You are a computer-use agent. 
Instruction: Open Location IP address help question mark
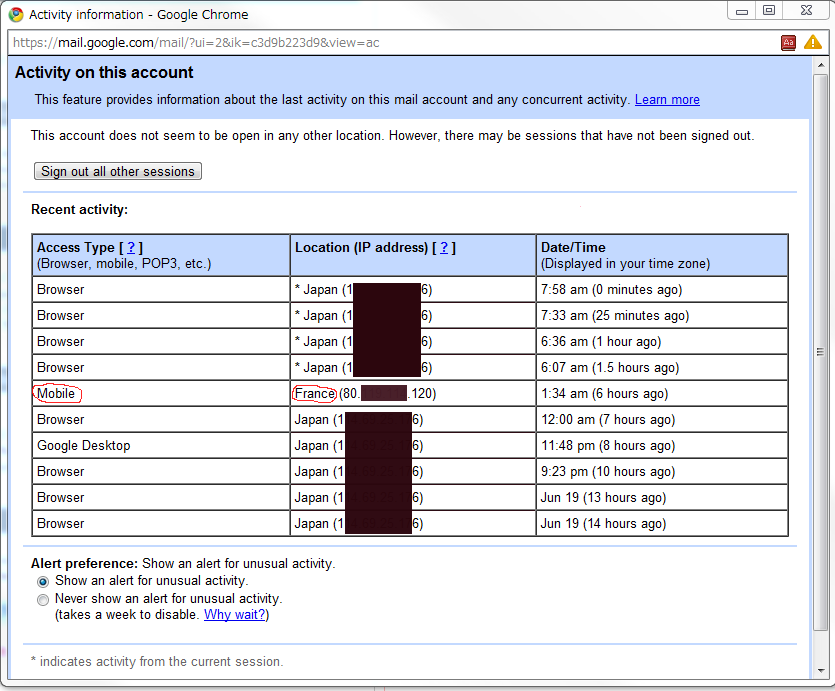click(444, 247)
